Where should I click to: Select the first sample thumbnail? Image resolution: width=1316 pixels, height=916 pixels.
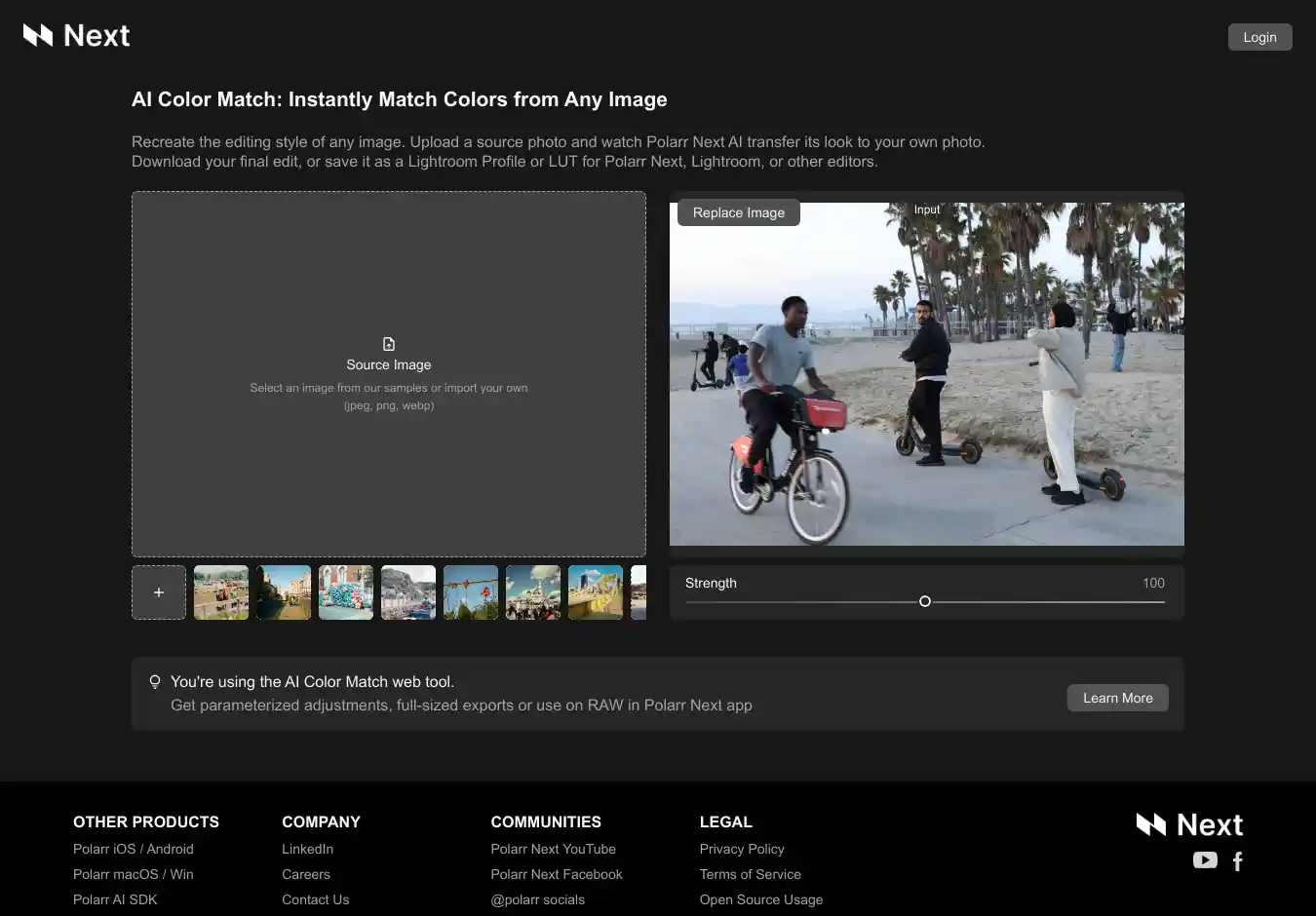[x=221, y=592]
